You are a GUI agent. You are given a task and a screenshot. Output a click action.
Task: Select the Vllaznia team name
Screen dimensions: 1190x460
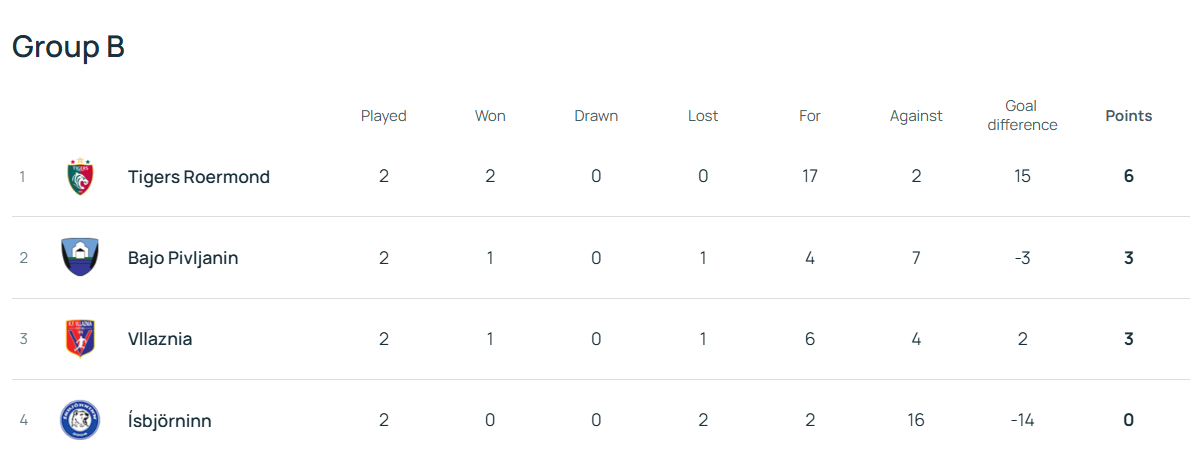pos(160,339)
